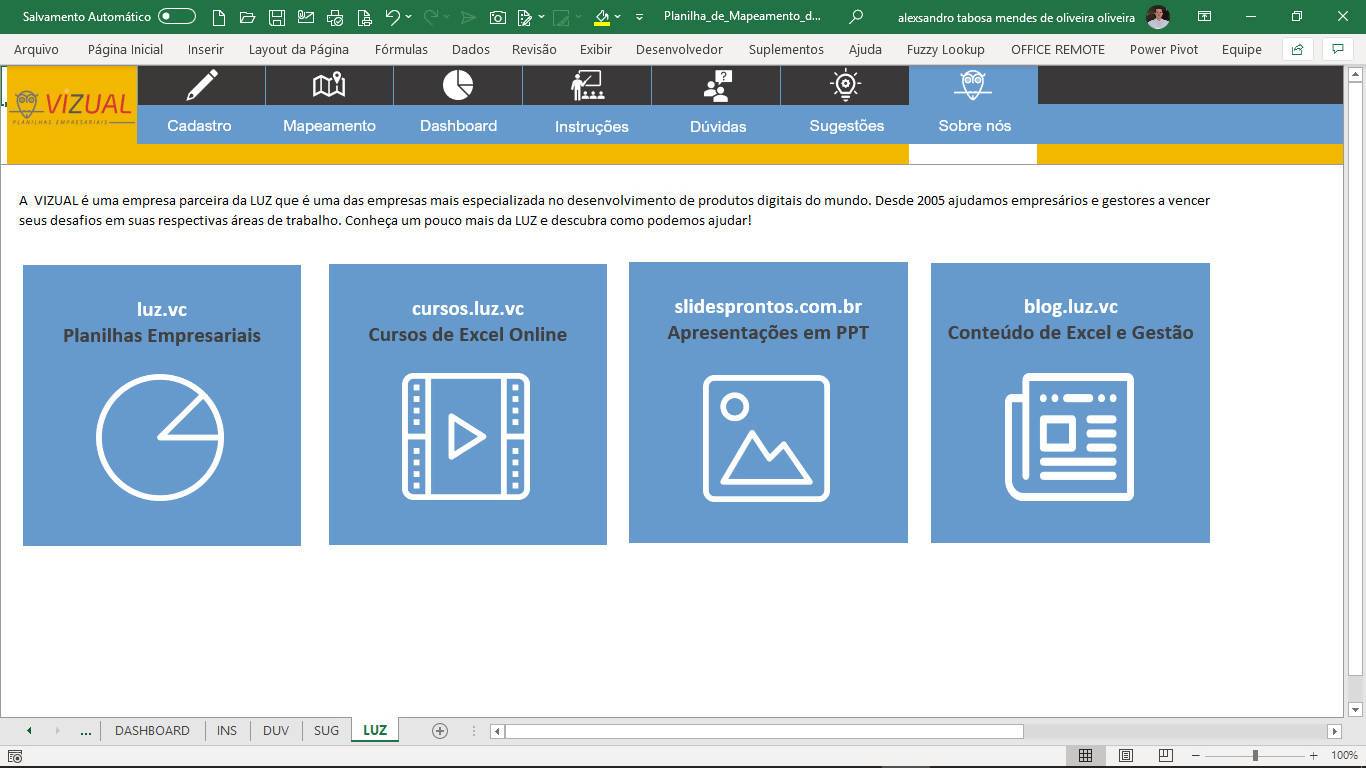Click the Sobre nós navigation label
Screen dimensions: 1366x768
(x=974, y=126)
